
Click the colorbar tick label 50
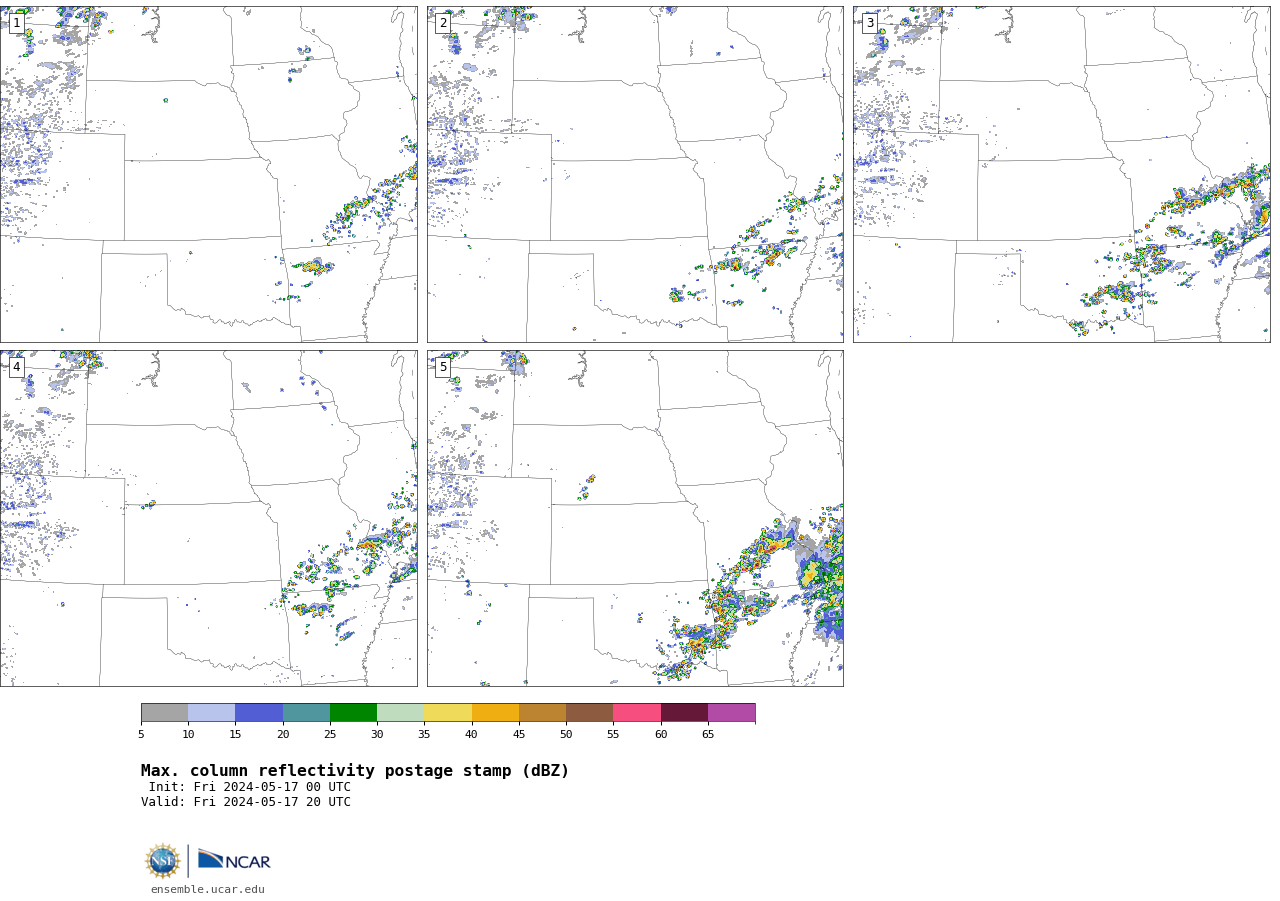566,735
